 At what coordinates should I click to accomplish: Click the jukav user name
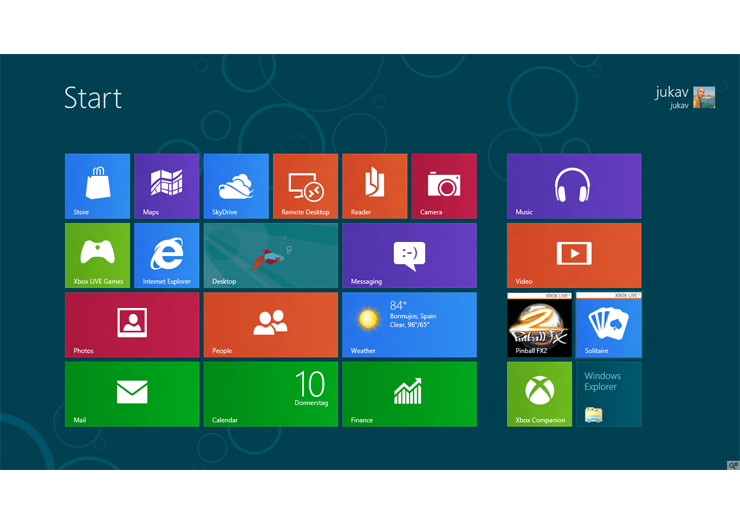(672, 92)
